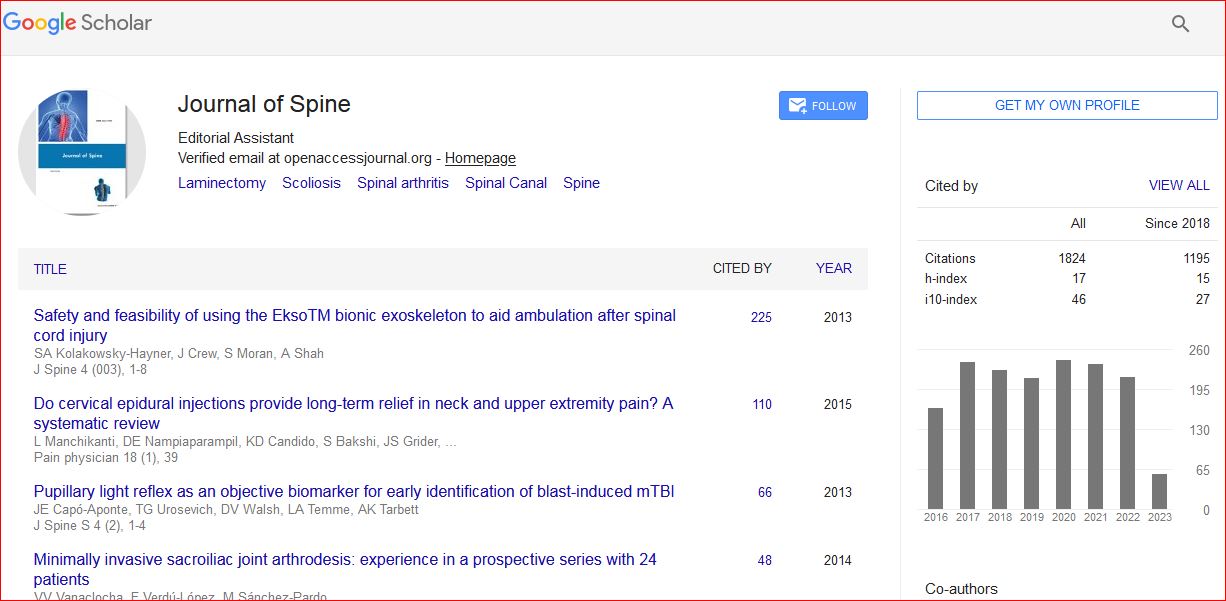Image resolution: width=1226 pixels, height=601 pixels.
Task: Expand citations with View All link
Action: 1179,185
